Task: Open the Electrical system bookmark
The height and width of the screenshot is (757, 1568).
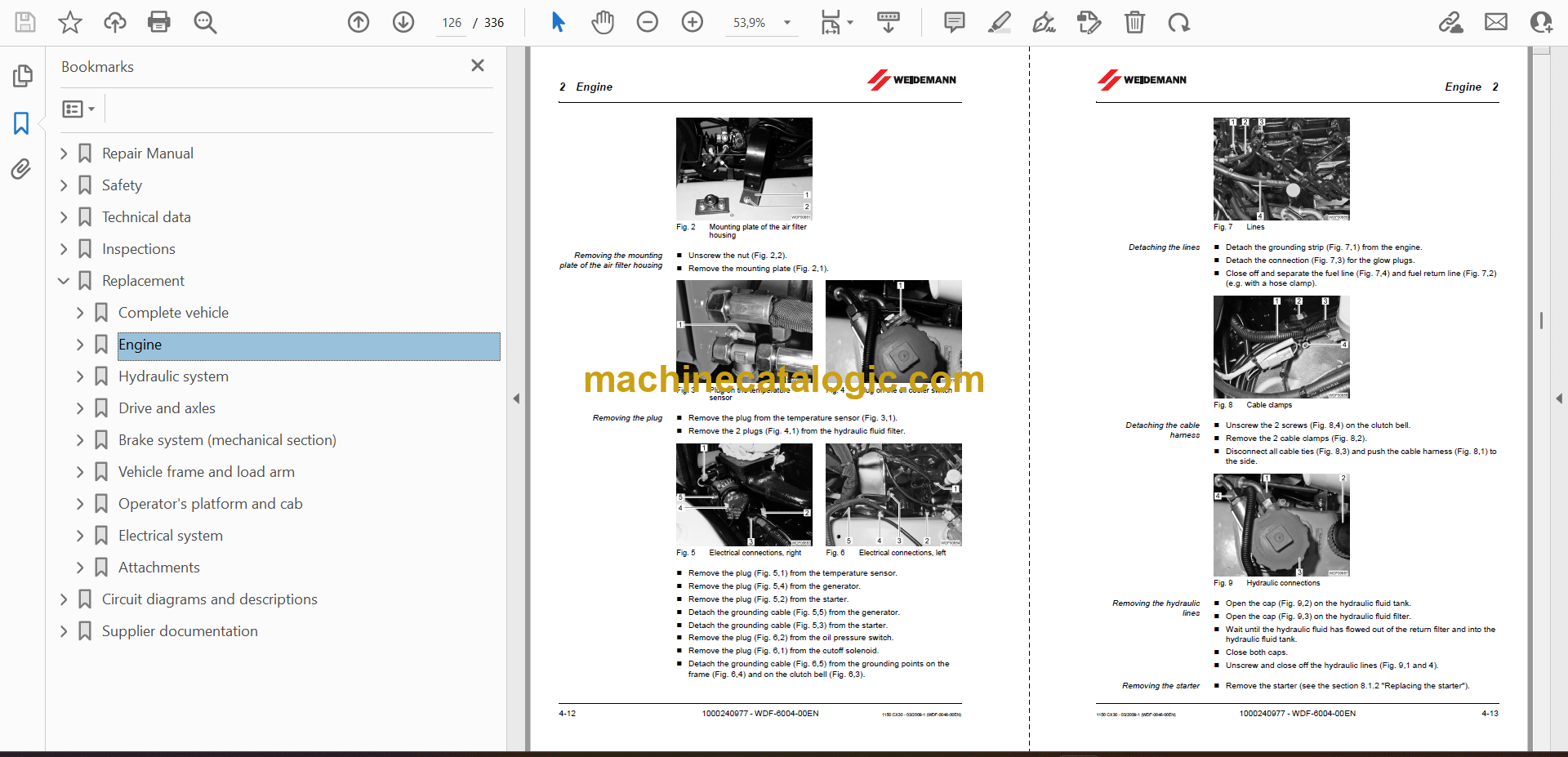Action: pos(171,536)
